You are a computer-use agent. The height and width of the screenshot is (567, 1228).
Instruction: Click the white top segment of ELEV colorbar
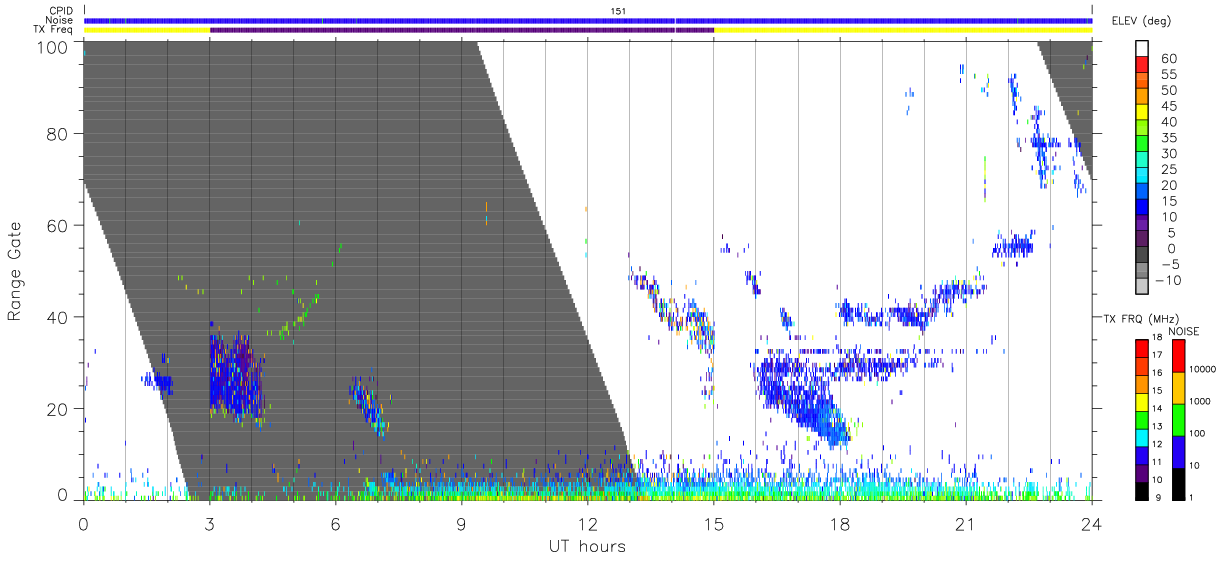1143,49
